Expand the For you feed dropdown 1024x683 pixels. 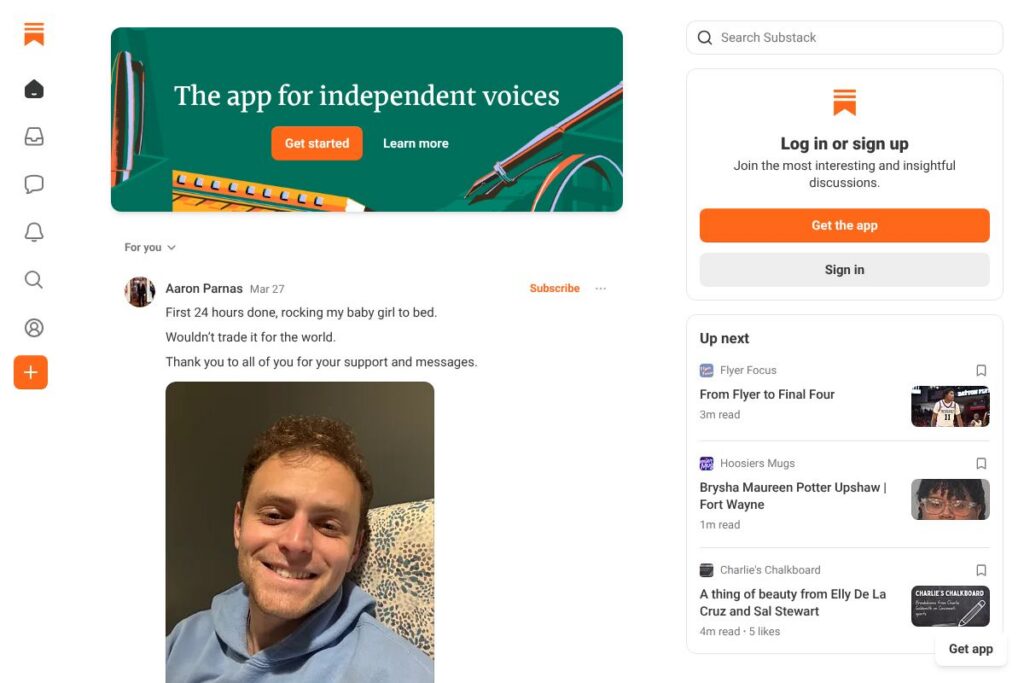pos(150,247)
